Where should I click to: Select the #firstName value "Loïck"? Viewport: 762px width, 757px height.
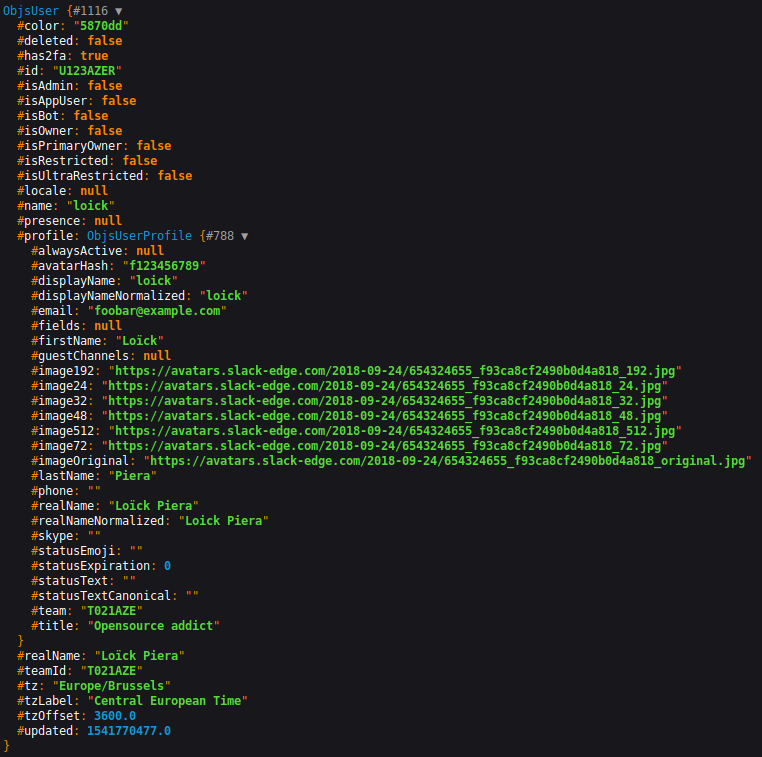[139, 341]
